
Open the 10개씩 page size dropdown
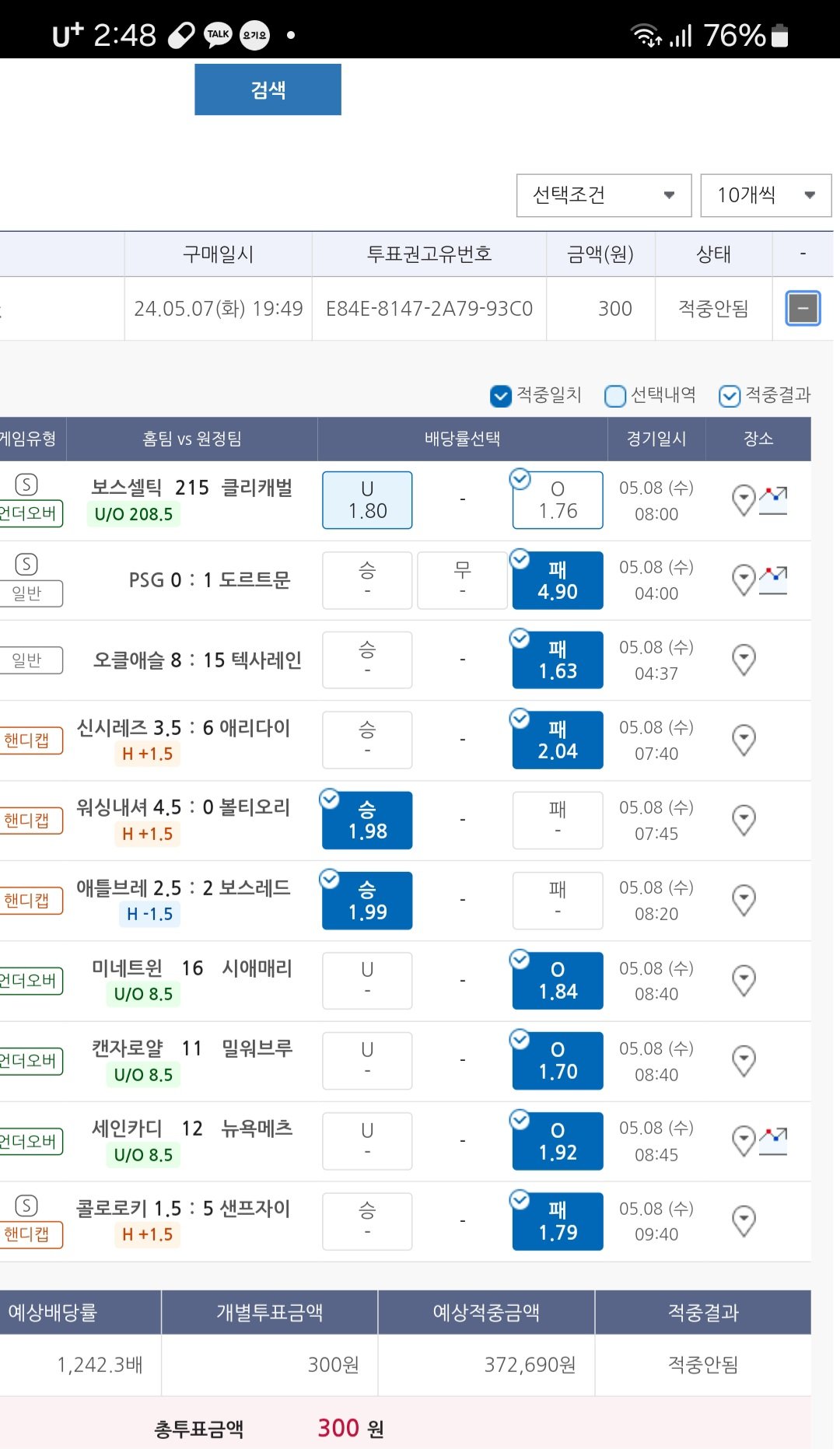[x=765, y=195]
